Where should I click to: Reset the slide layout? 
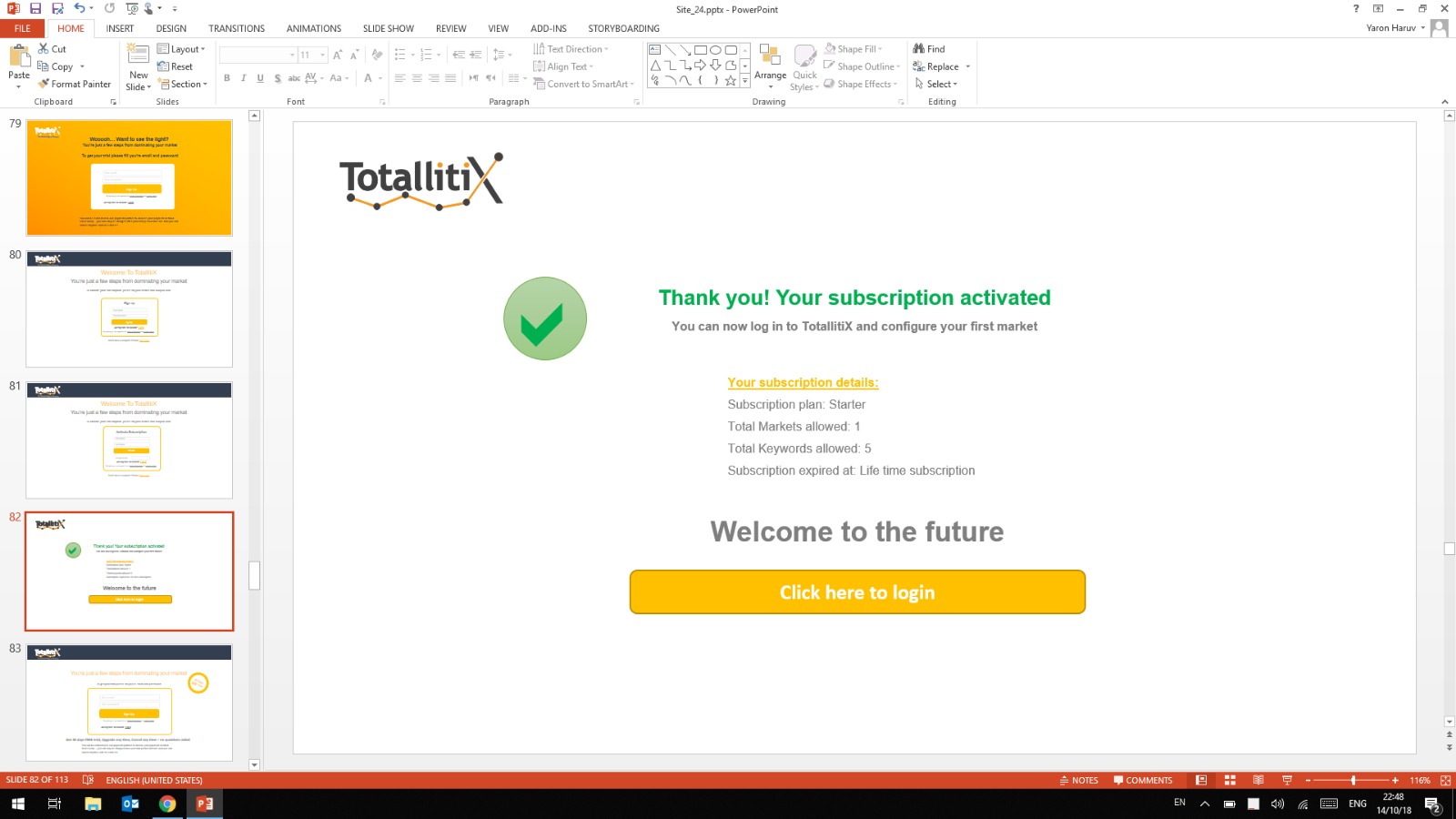click(x=175, y=66)
